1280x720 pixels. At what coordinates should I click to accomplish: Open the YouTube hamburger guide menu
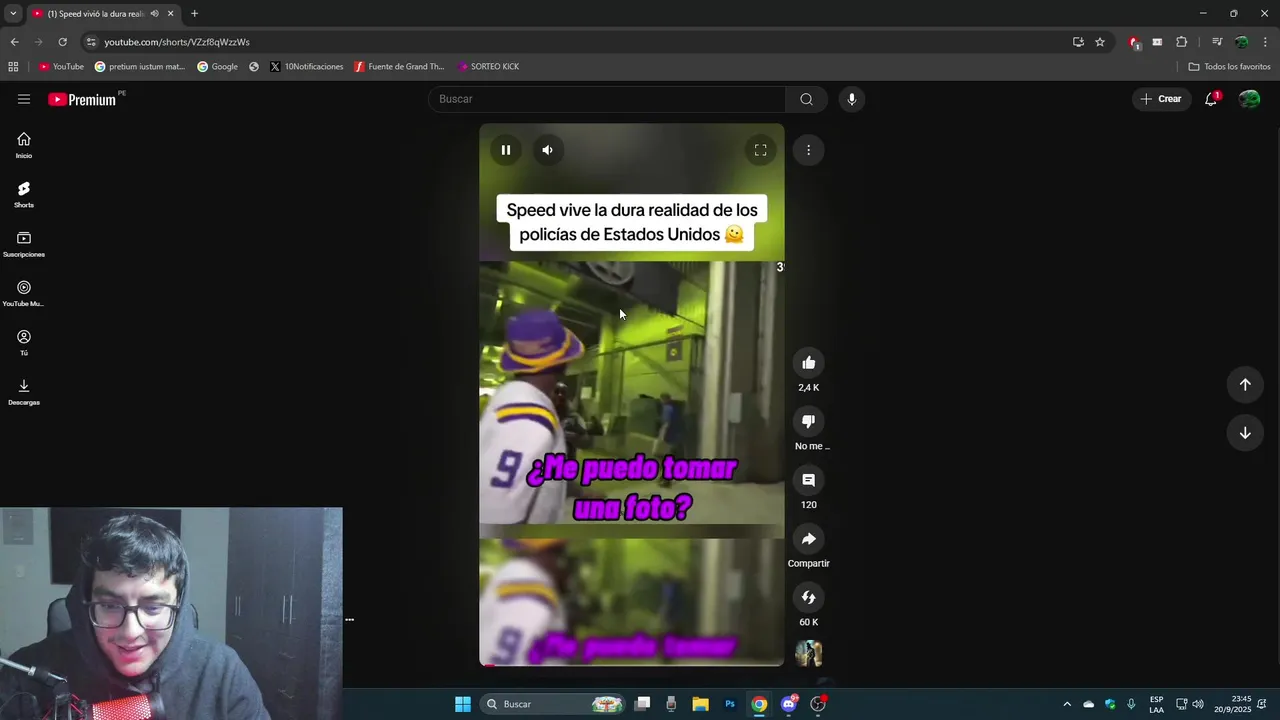coord(24,99)
